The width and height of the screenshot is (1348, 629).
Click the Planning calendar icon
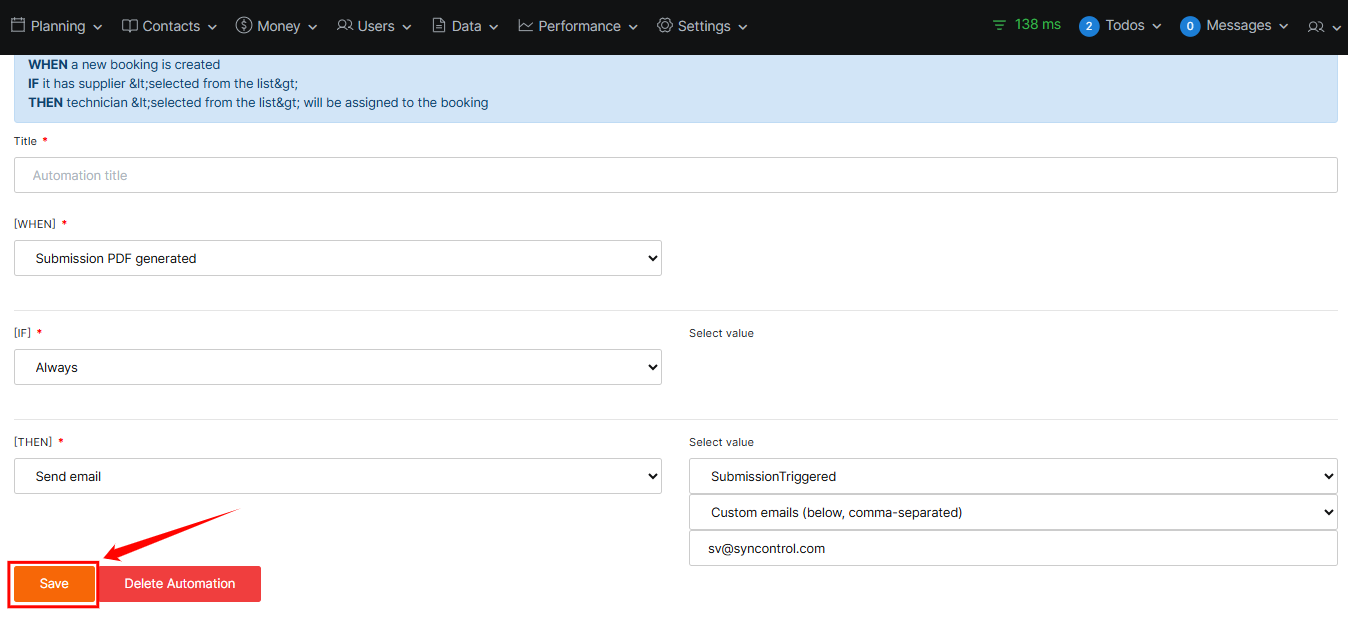[x=18, y=26]
